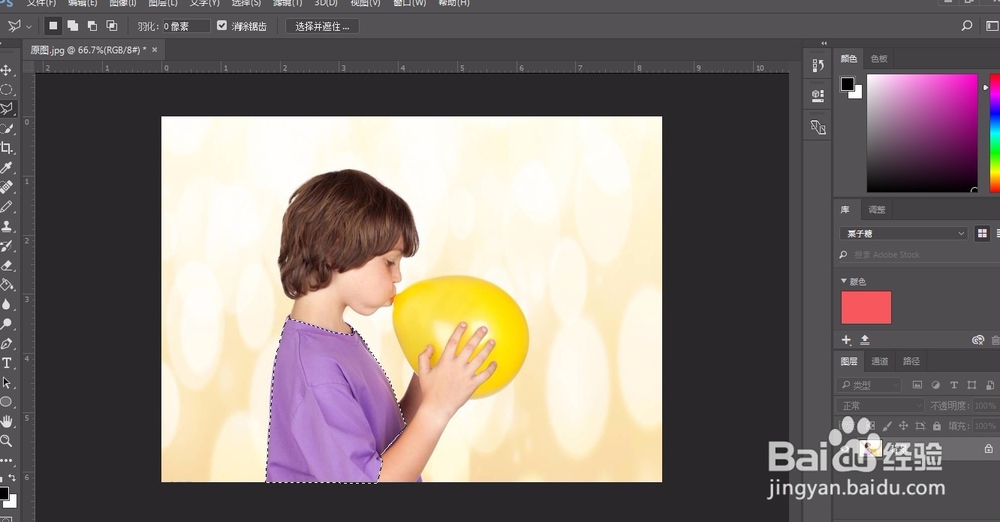Viewport: 1000px width, 522px height.
Task: Toggle type layer filter in Layers panel
Action: 953,385
